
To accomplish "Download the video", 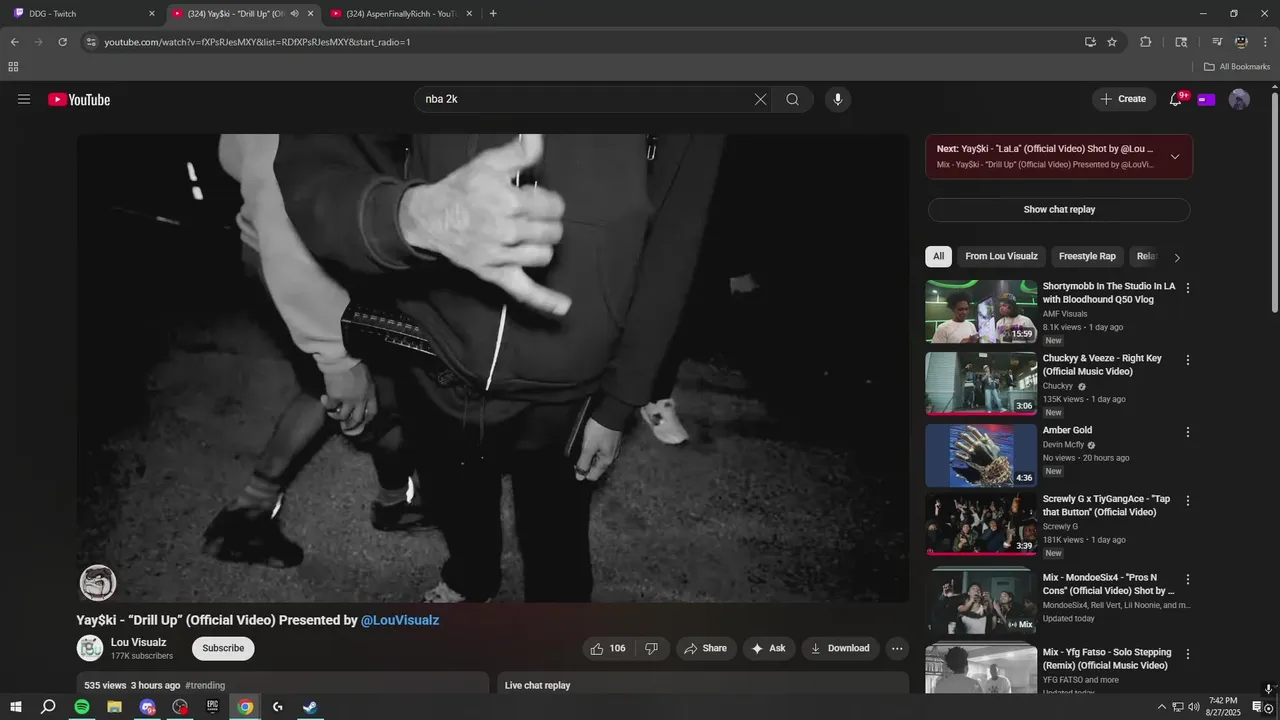I will [x=840, y=648].
